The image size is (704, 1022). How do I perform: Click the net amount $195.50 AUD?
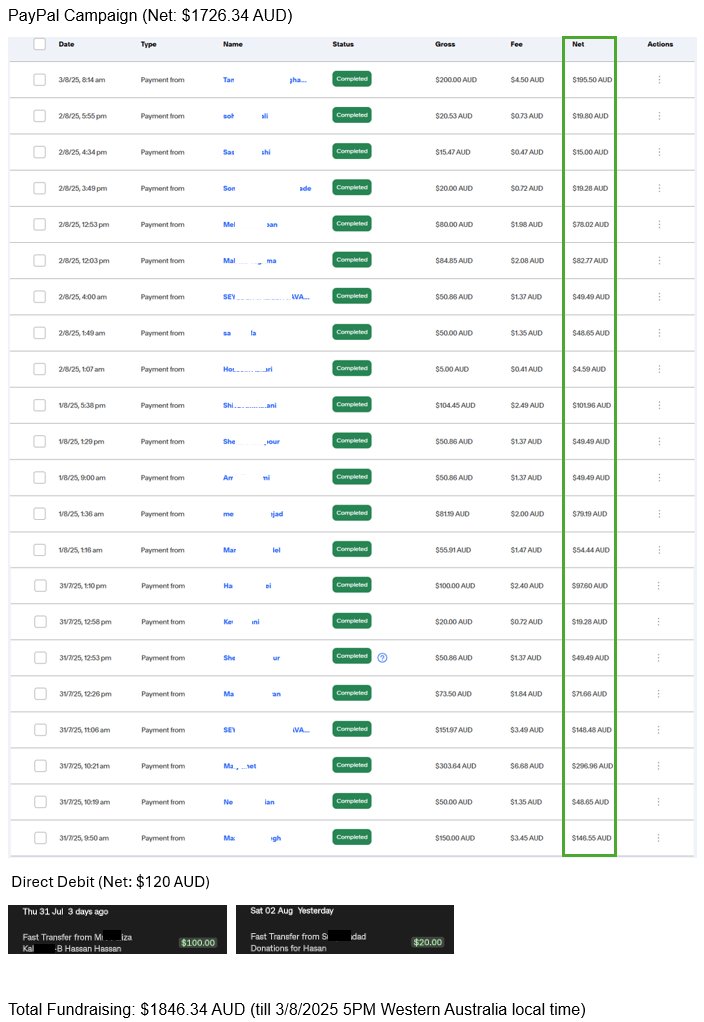click(592, 80)
